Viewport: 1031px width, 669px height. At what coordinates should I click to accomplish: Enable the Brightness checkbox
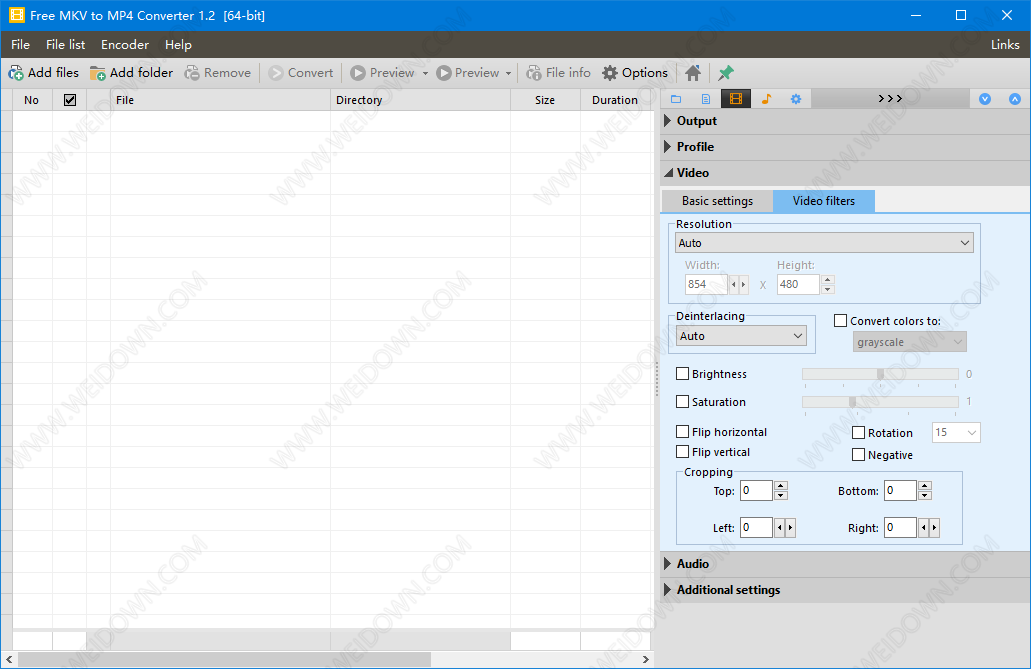tap(683, 374)
